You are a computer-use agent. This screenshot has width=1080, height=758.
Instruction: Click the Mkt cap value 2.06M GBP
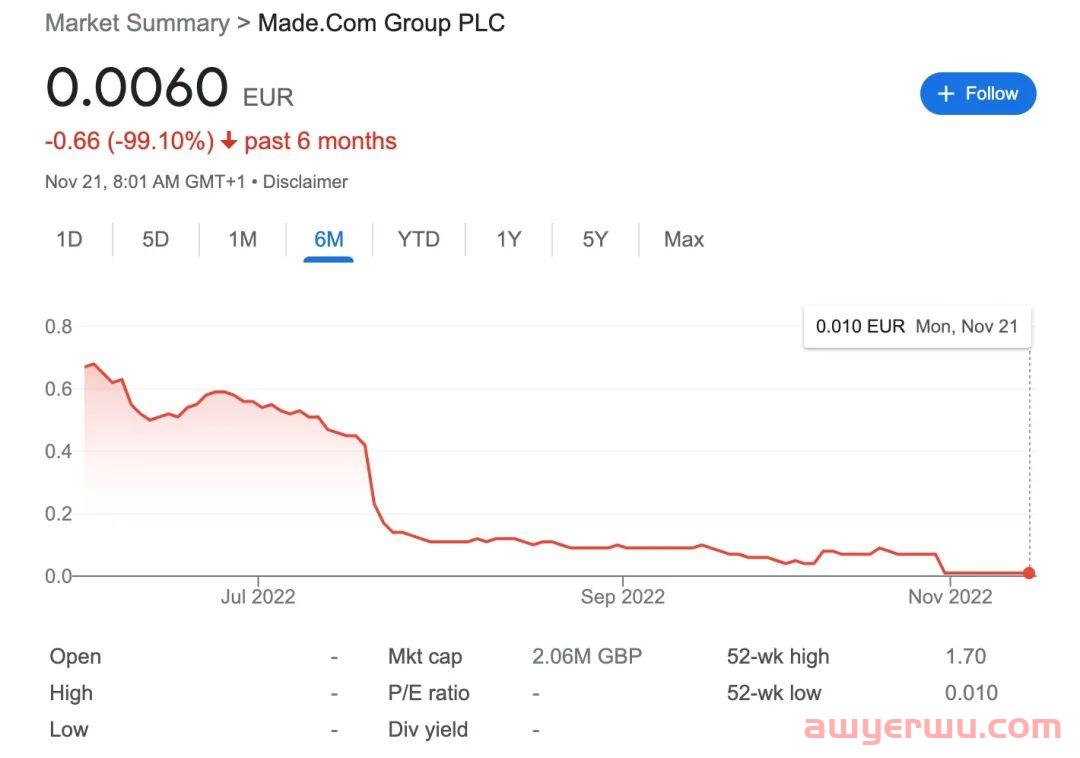[x=587, y=657]
